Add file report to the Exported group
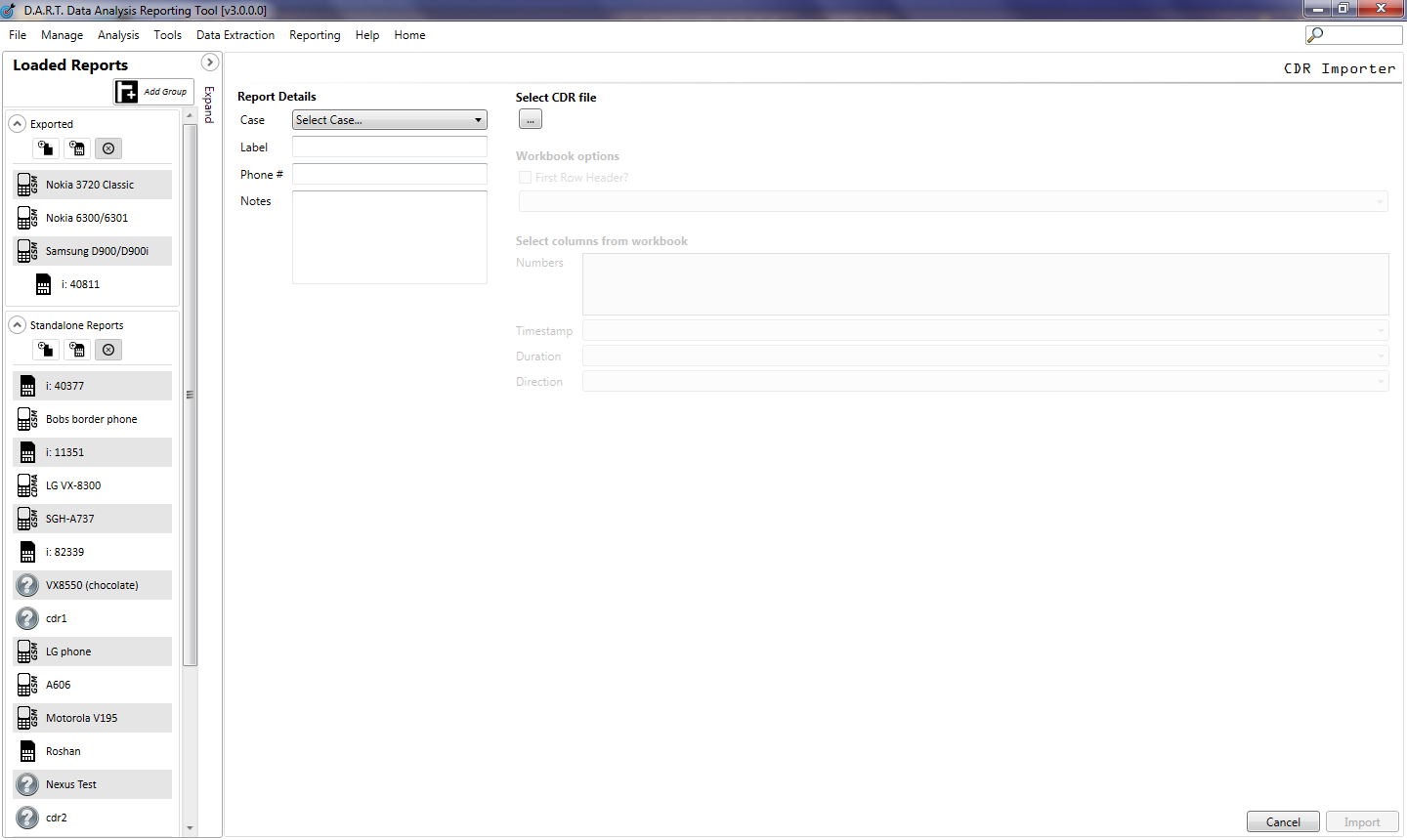 tap(46, 148)
